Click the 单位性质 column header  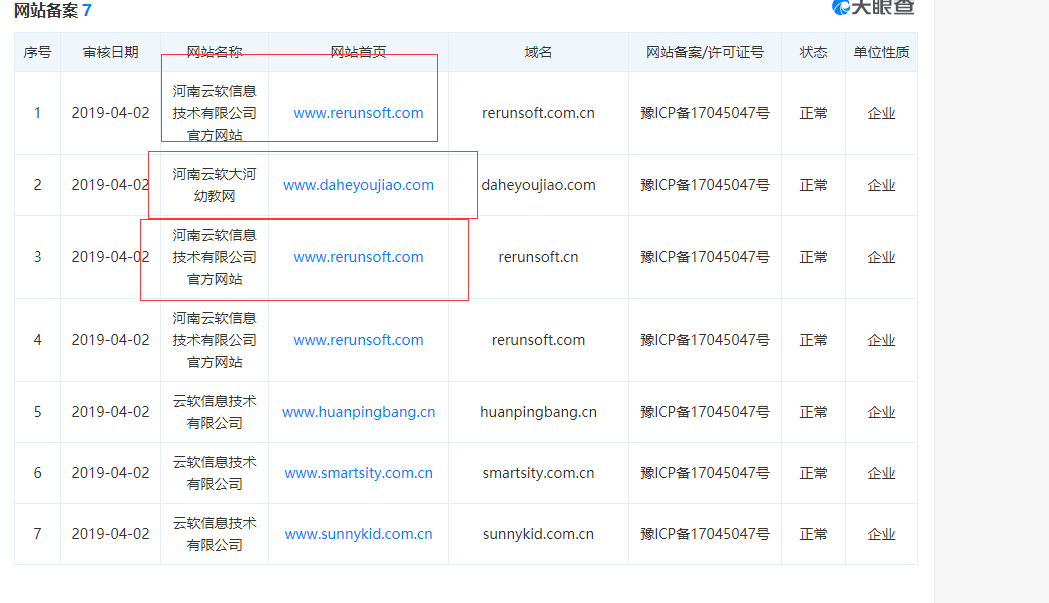(x=881, y=52)
